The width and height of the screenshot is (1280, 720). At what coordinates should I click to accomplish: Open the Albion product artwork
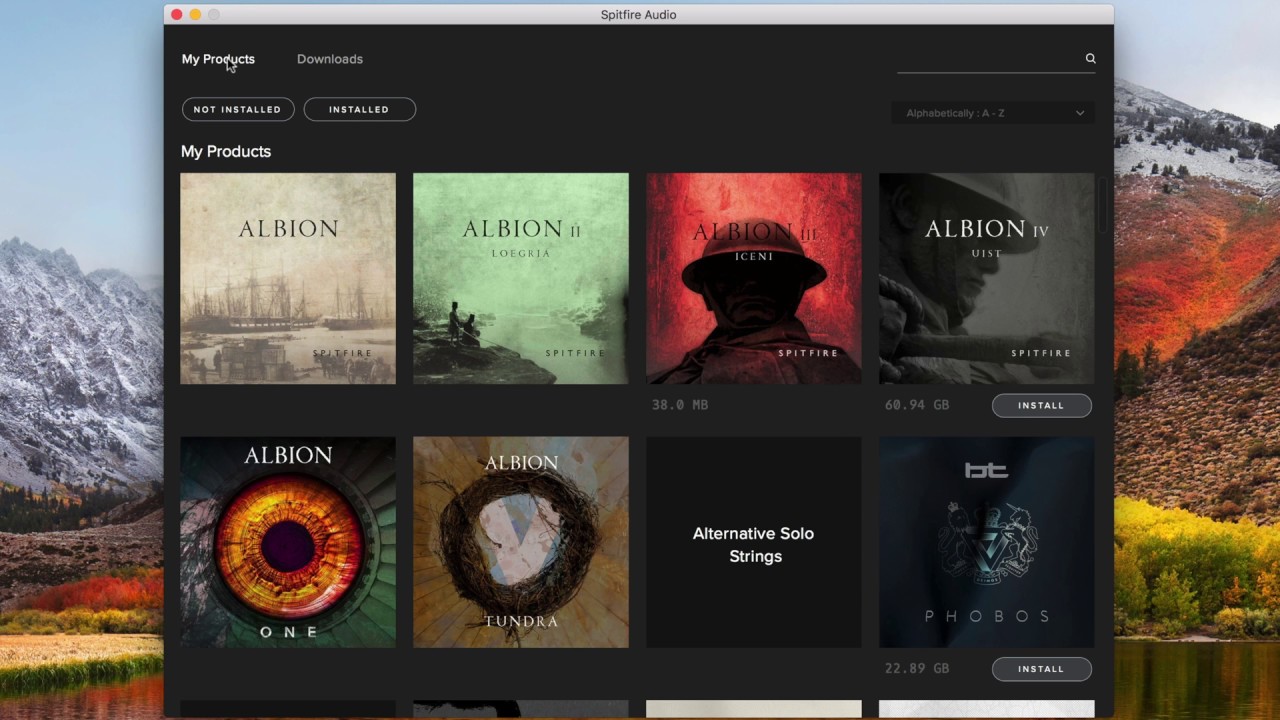287,278
